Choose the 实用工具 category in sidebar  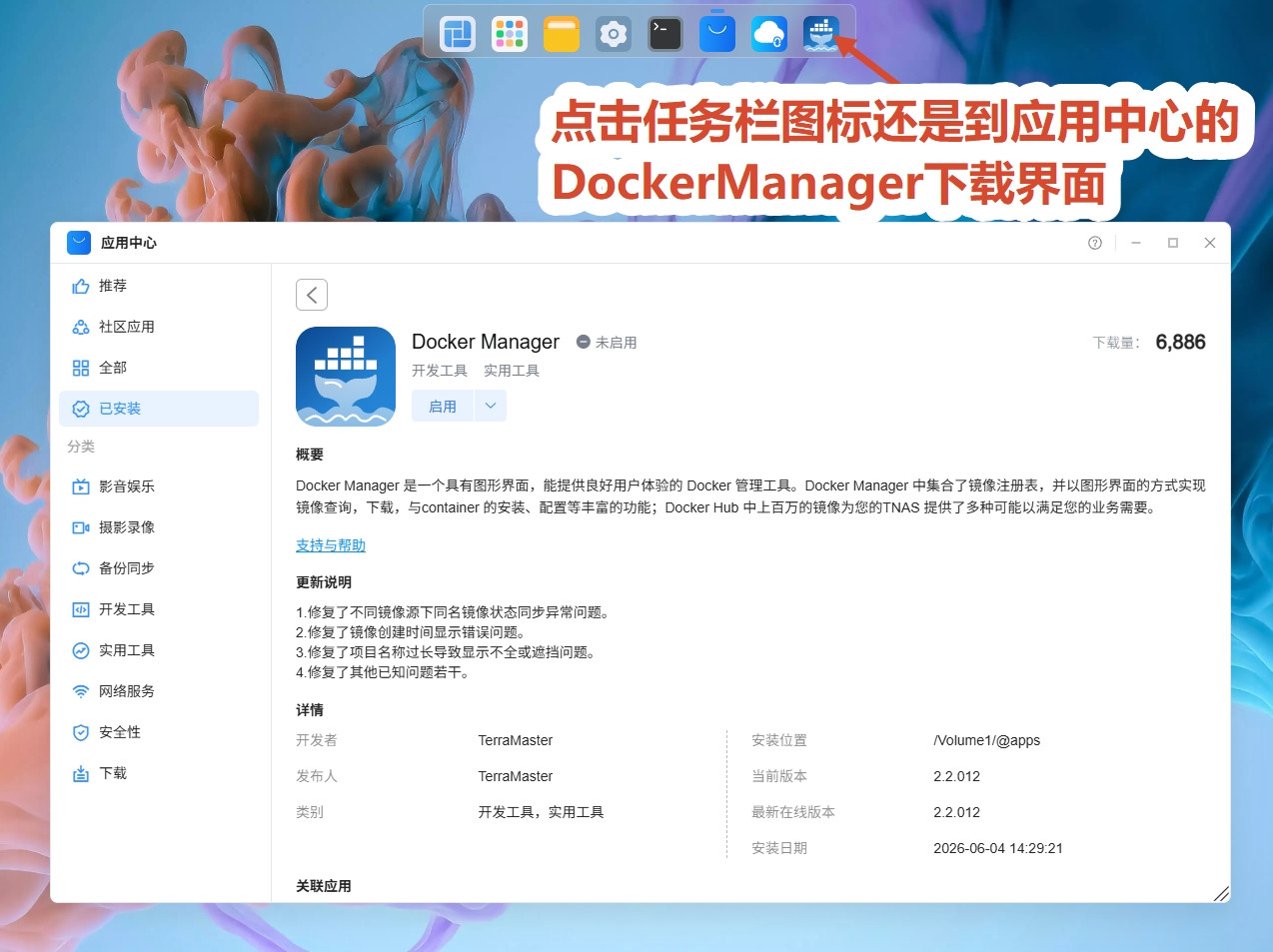(x=159, y=651)
